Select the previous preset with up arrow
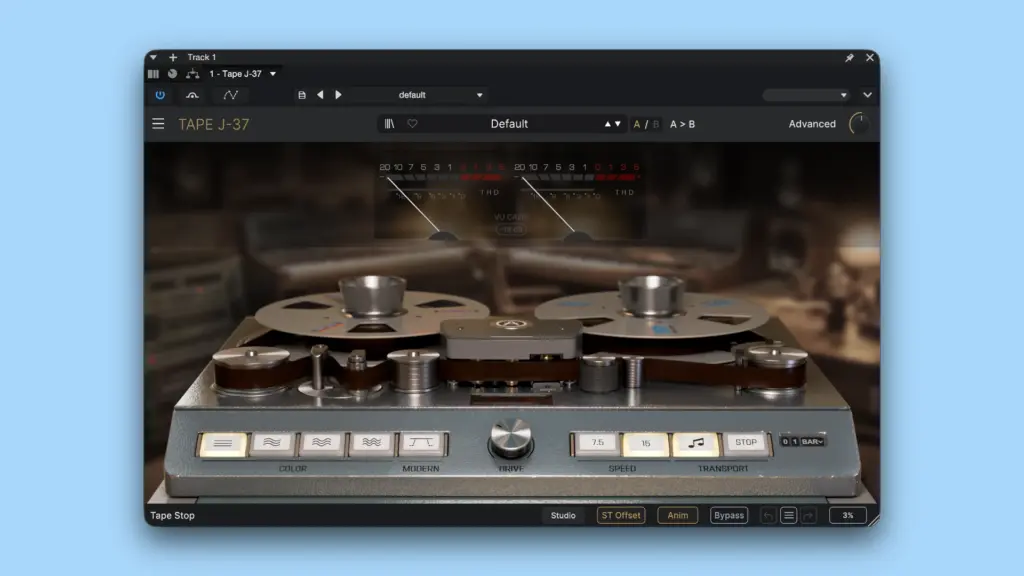This screenshot has height=576, width=1024. tap(607, 124)
